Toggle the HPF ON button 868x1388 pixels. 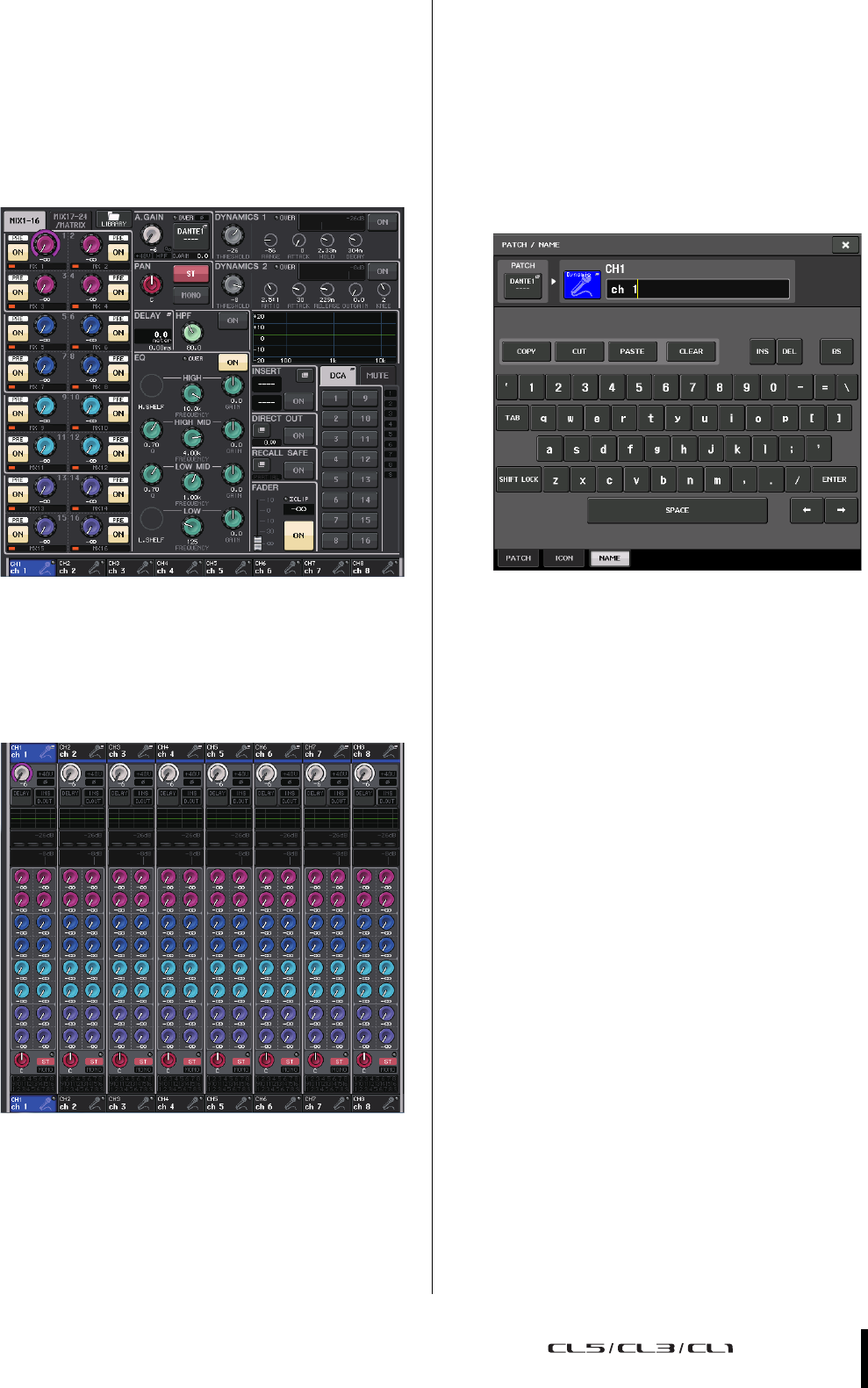tap(233, 320)
